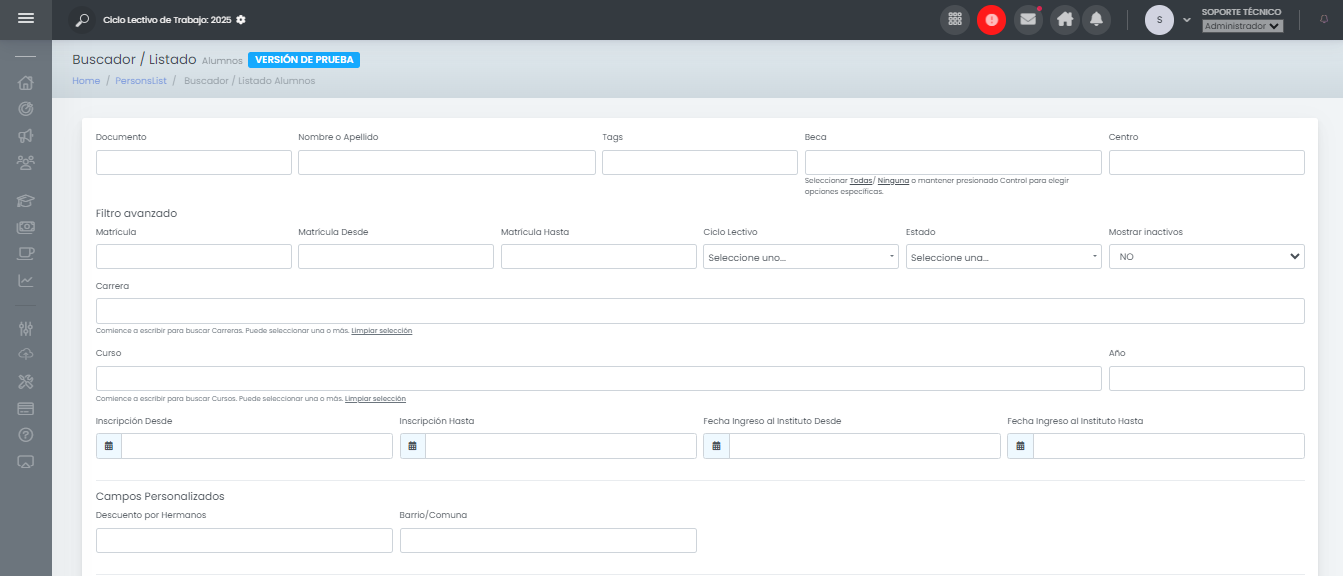
Task: Click the Inscripción Desde date field
Action: tap(257, 446)
